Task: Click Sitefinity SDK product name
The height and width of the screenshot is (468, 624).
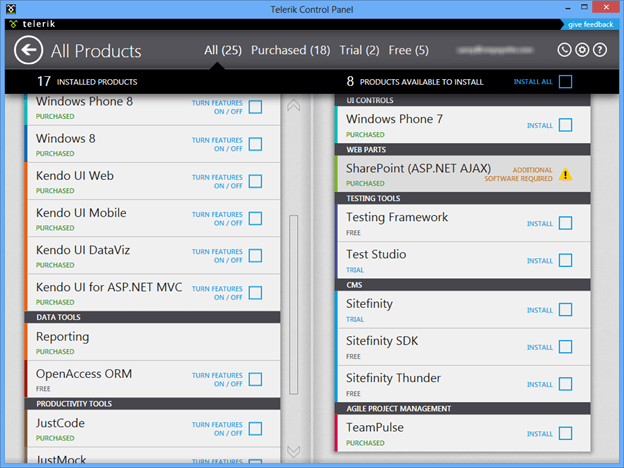Action: (382, 341)
